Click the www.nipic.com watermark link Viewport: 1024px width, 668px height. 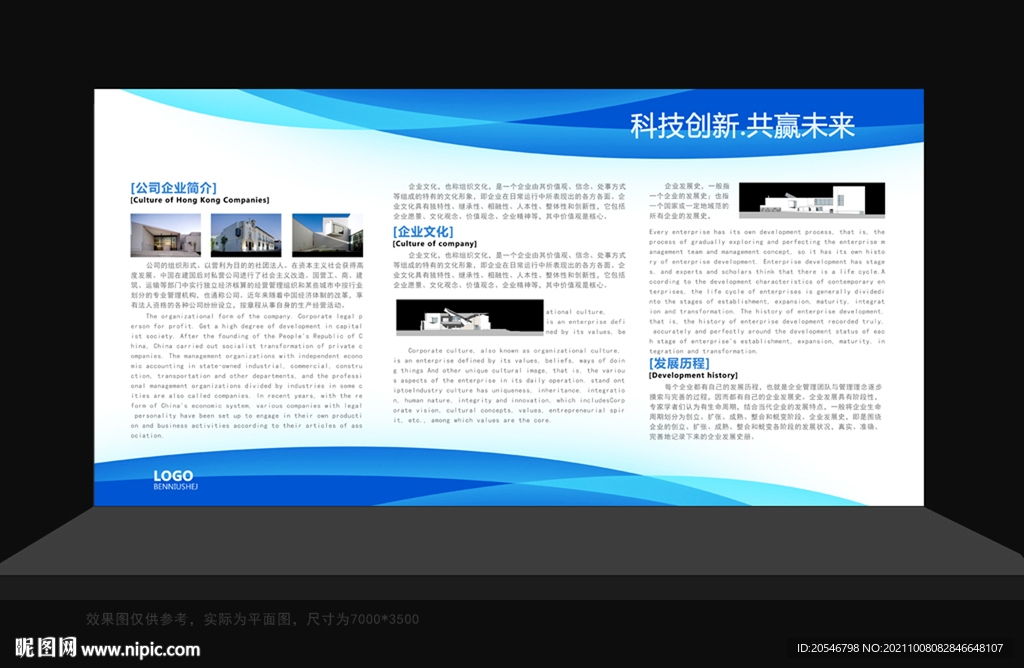pos(140,650)
